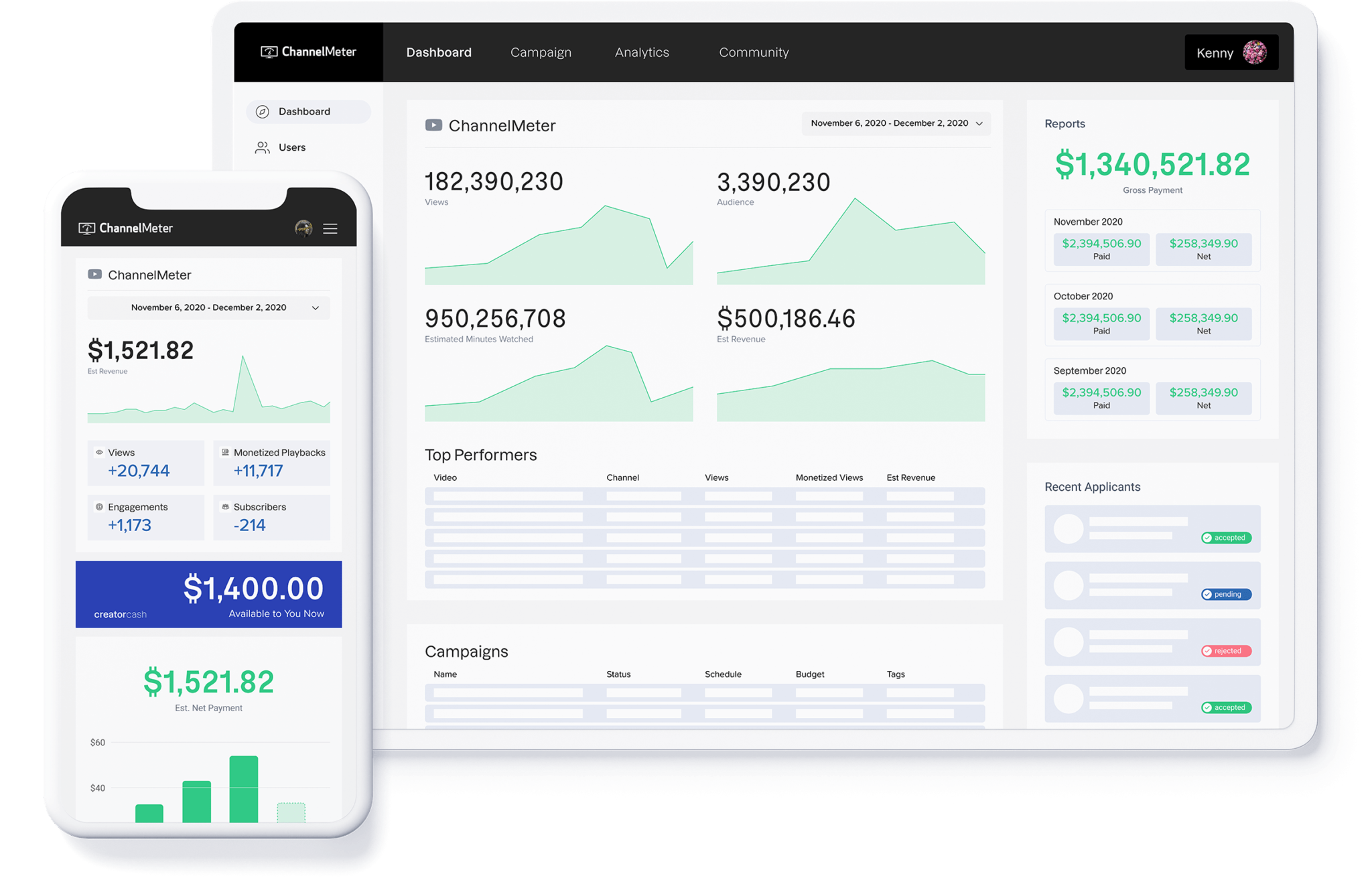The height and width of the screenshot is (878, 1372).
Task: Click the Schedule column header in Campaigns
Action: [x=723, y=674]
